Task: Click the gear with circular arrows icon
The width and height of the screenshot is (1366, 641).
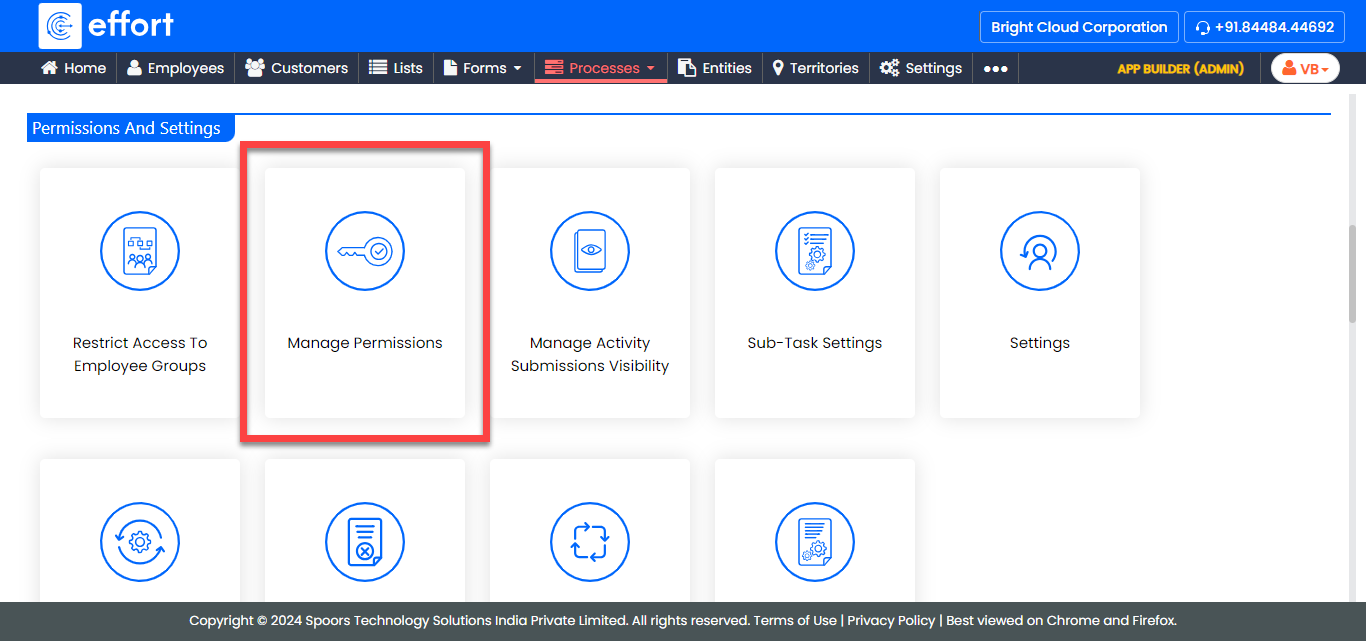Action: tap(140, 543)
